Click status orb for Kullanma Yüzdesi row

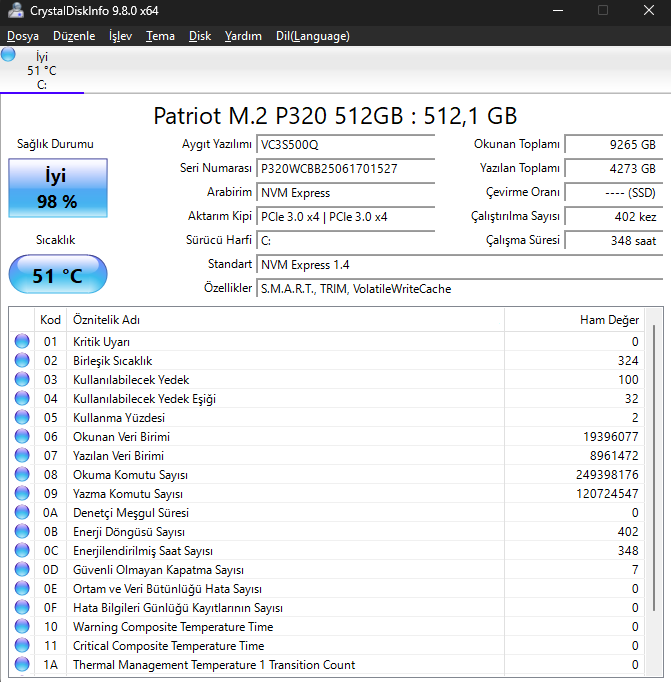(22, 418)
